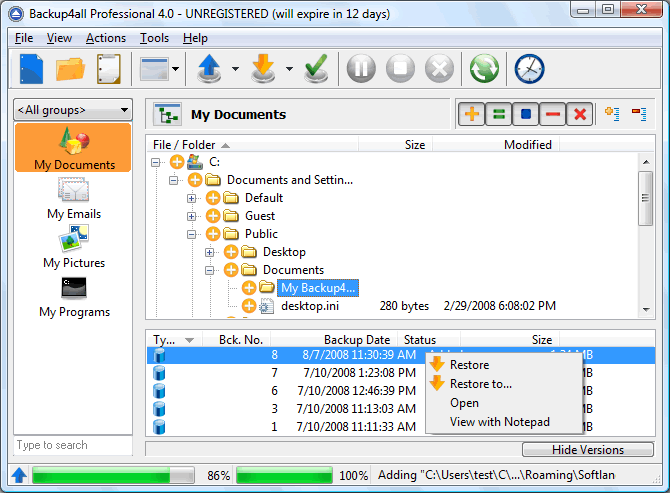Click the green Refresh icon

coord(485,70)
